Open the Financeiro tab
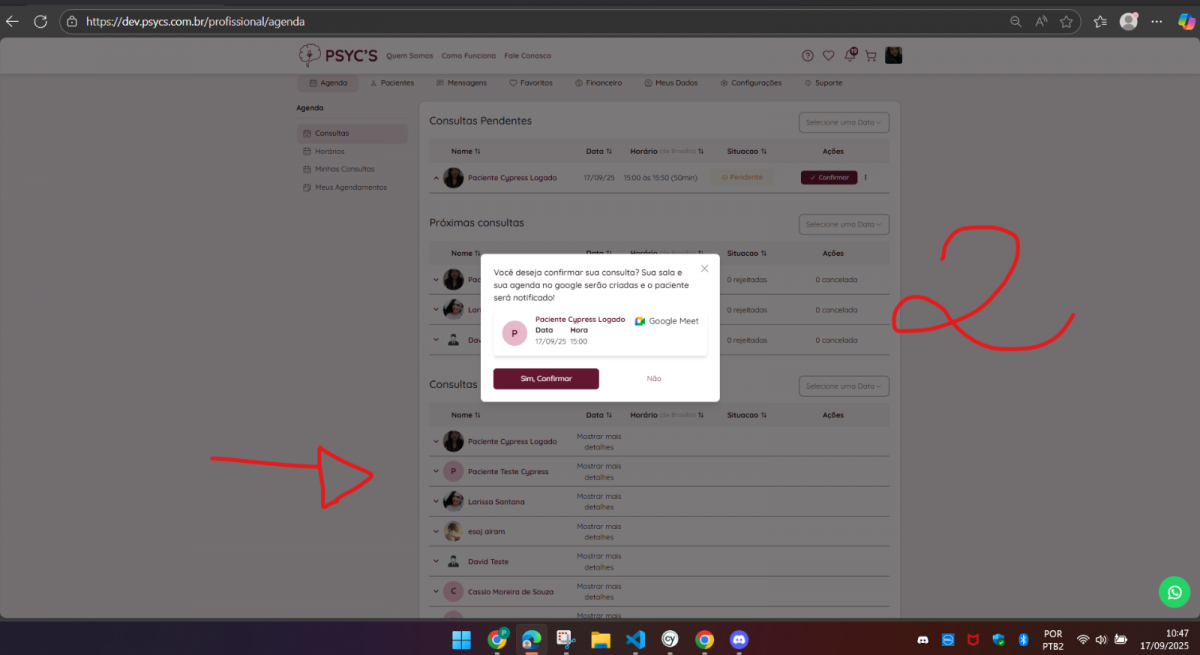1200x655 pixels. [x=598, y=83]
